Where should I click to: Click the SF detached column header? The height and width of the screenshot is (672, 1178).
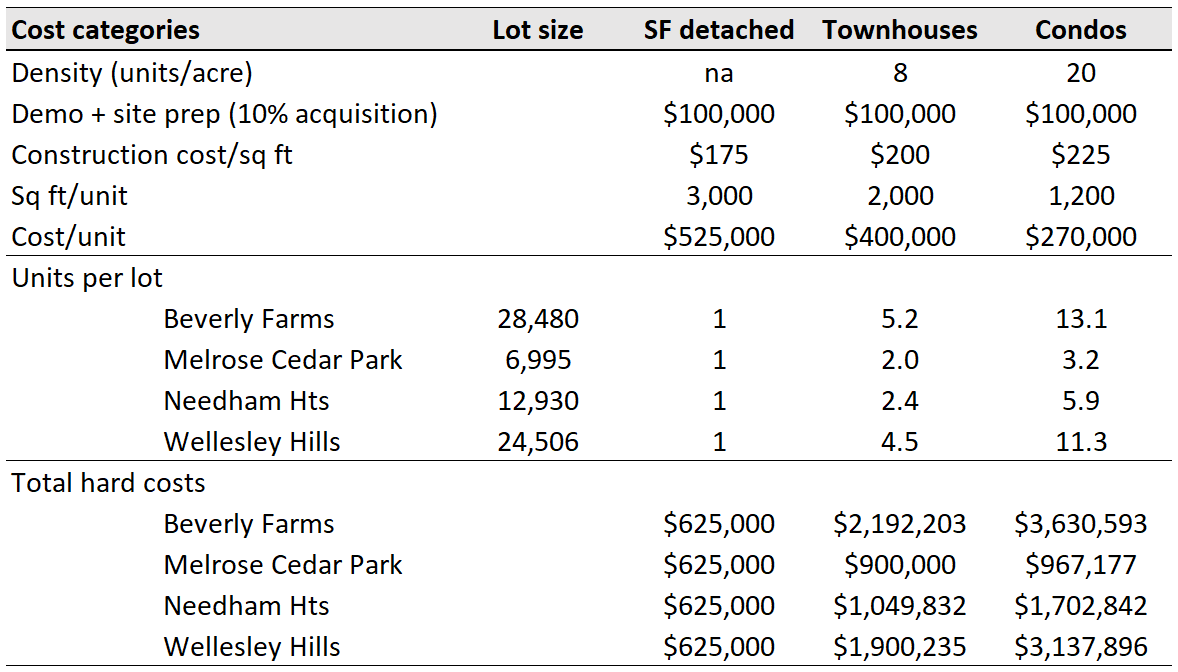pyautogui.click(x=719, y=30)
